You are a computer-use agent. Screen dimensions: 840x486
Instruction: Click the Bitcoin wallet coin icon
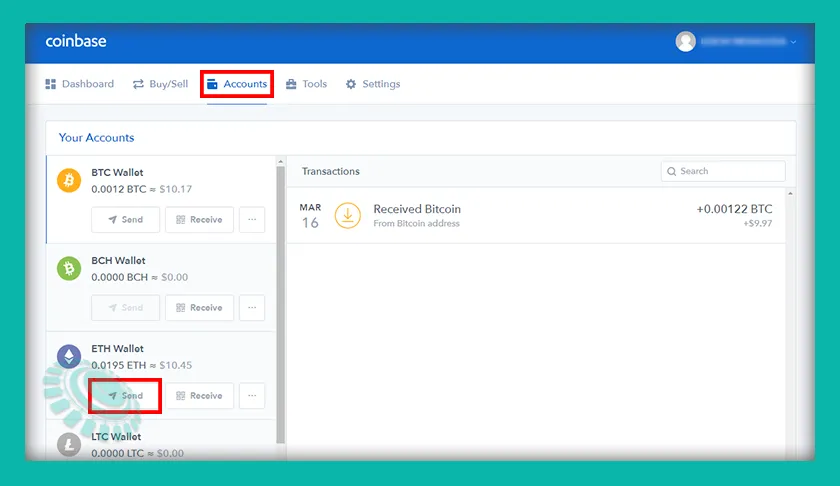click(69, 181)
